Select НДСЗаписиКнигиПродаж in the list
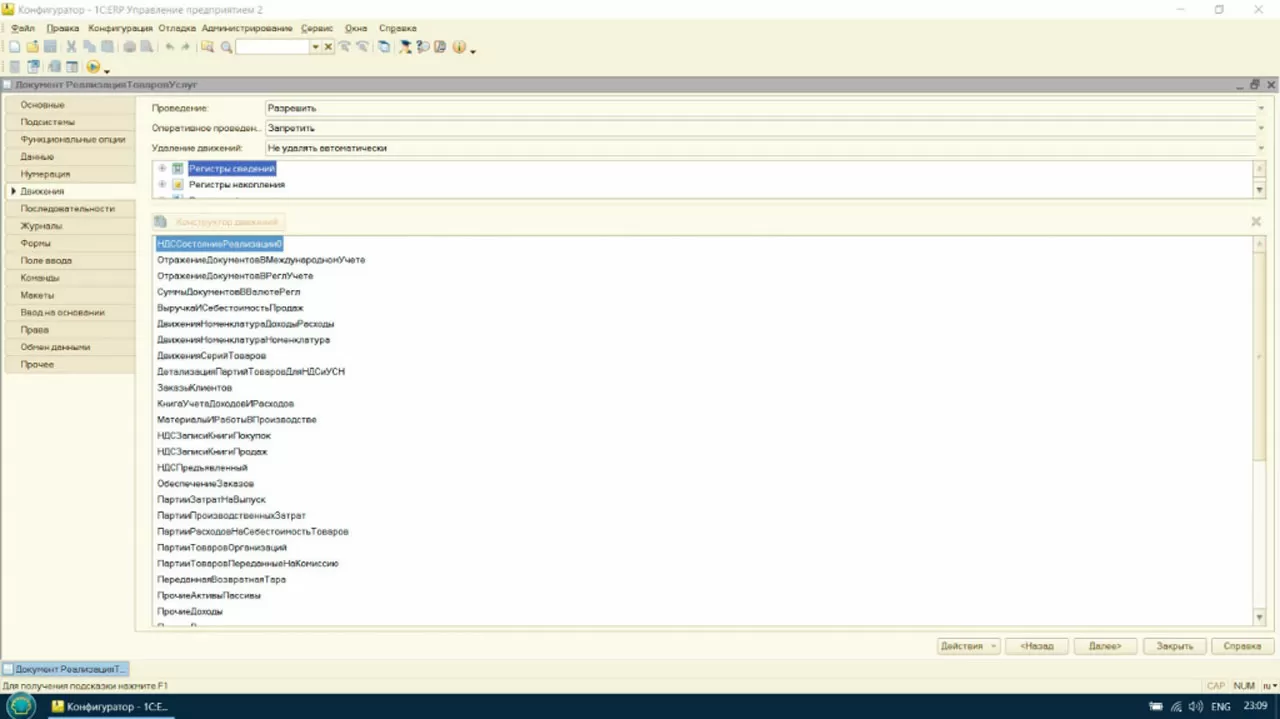 (x=212, y=451)
